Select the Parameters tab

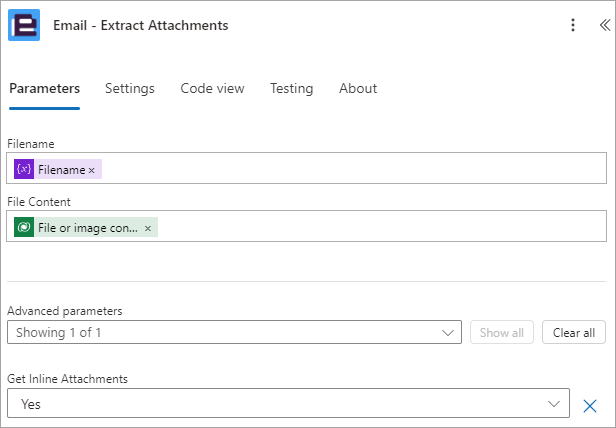click(x=44, y=88)
